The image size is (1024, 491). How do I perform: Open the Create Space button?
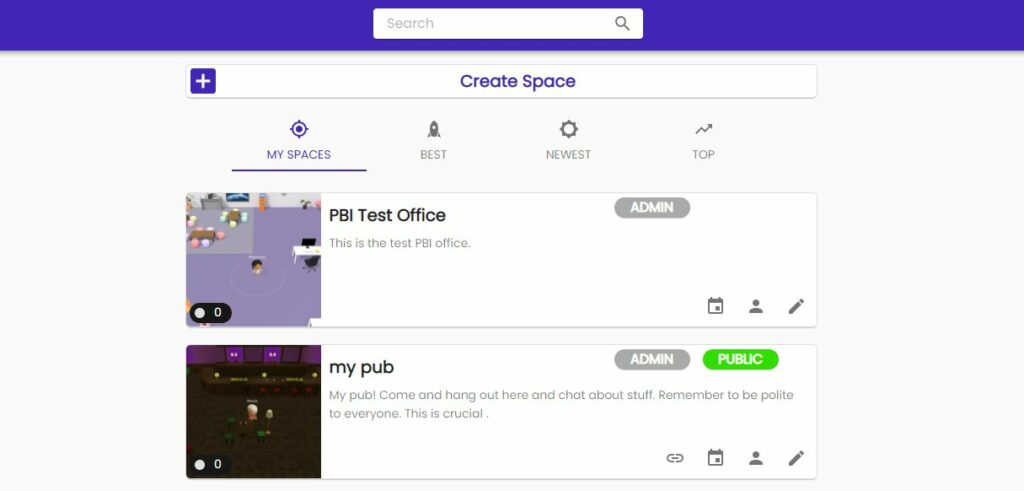tap(501, 81)
